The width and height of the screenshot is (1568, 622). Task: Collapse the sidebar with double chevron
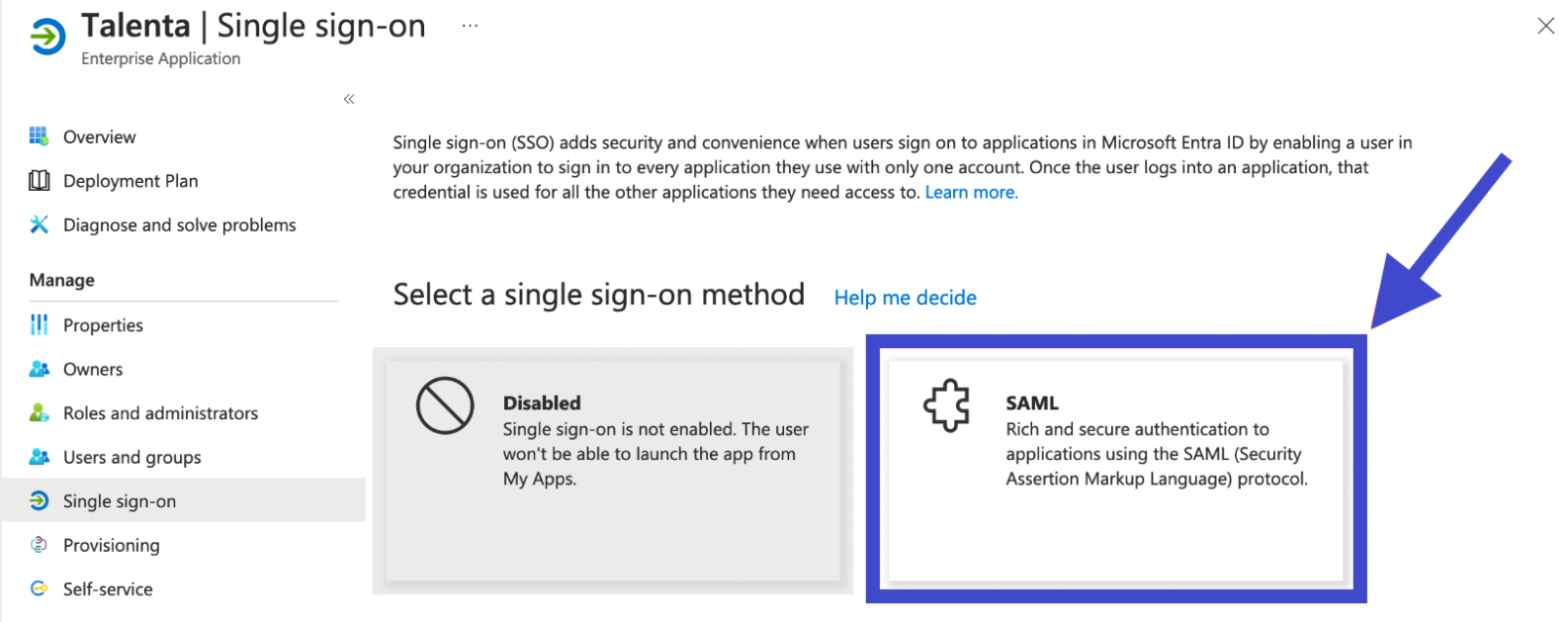(x=349, y=99)
